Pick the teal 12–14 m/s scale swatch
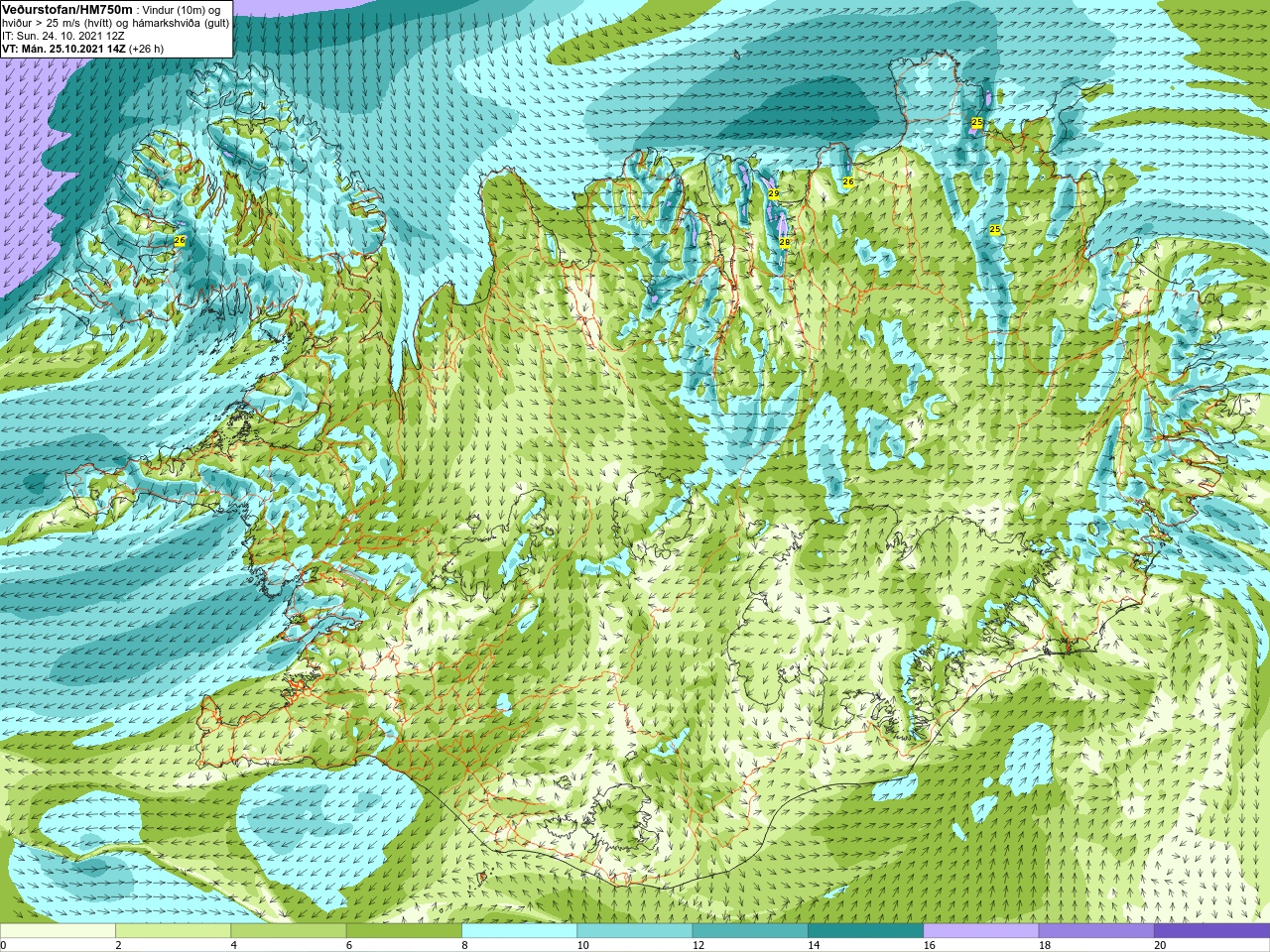Viewport: 1270px width, 952px height. [x=750, y=931]
